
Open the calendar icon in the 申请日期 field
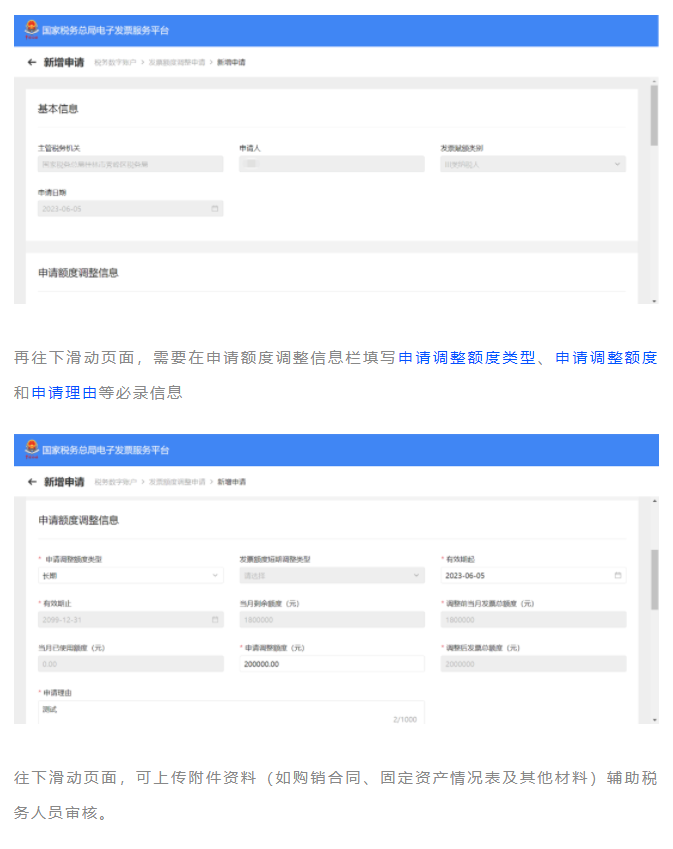pyautogui.click(x=214, y=209)
